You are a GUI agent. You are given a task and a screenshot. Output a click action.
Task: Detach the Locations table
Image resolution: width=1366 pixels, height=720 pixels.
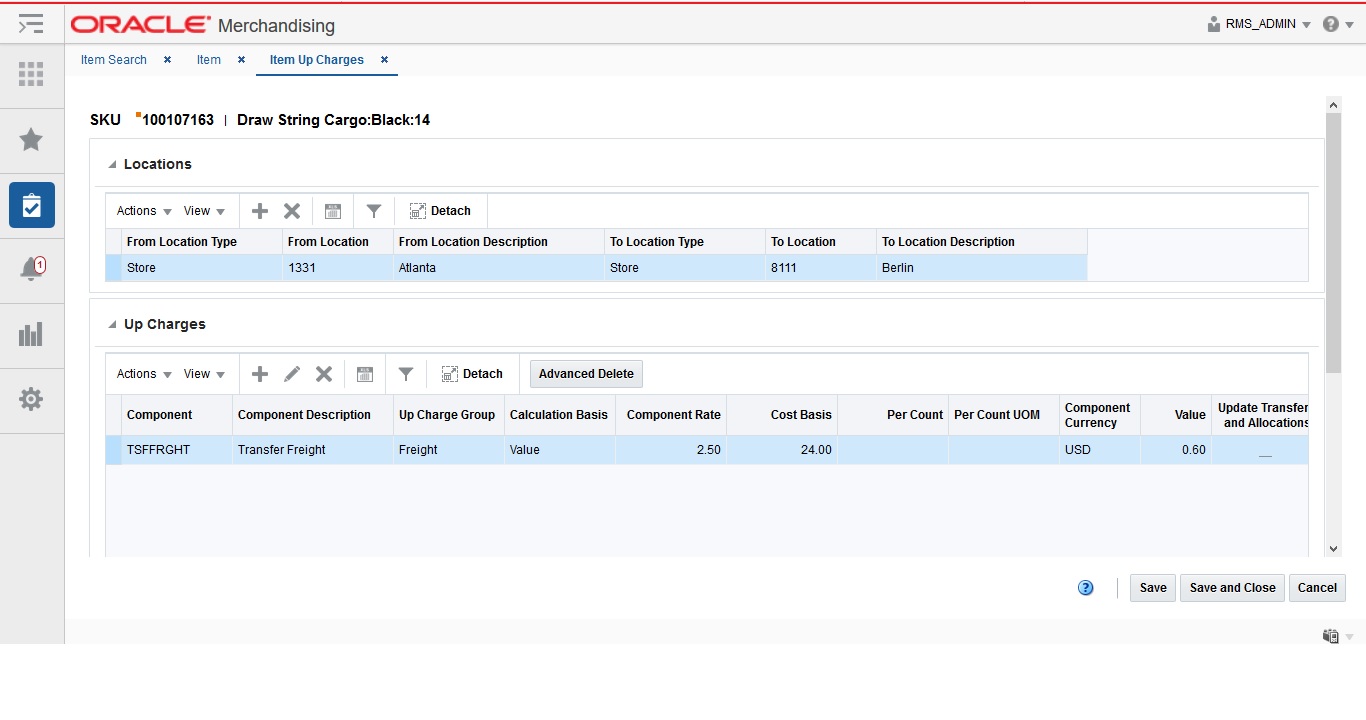click(x=441, y=211)
